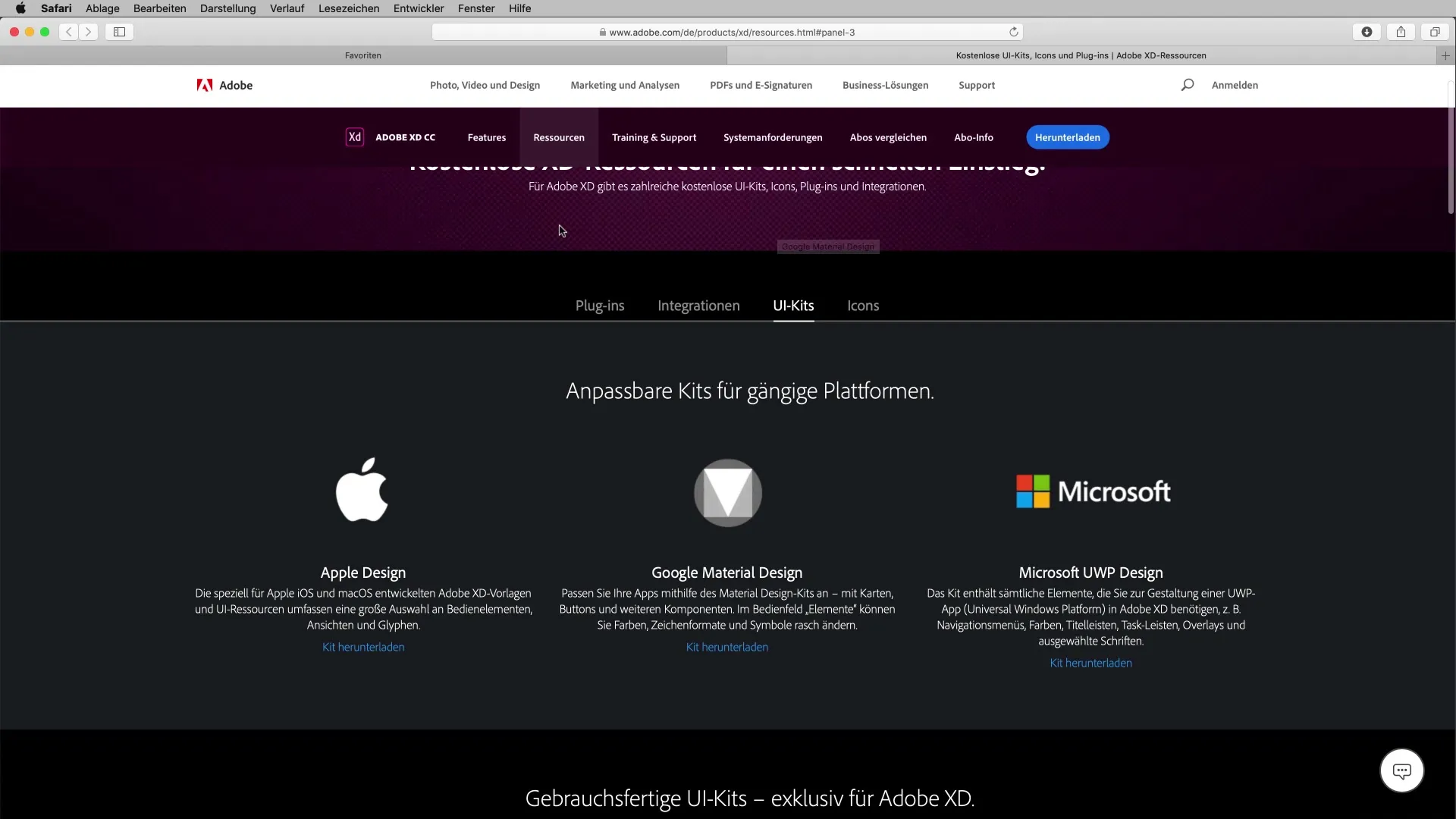Switch to the Icons tab
This screenshot has height=819, width=1456.
tap(863, 306)
